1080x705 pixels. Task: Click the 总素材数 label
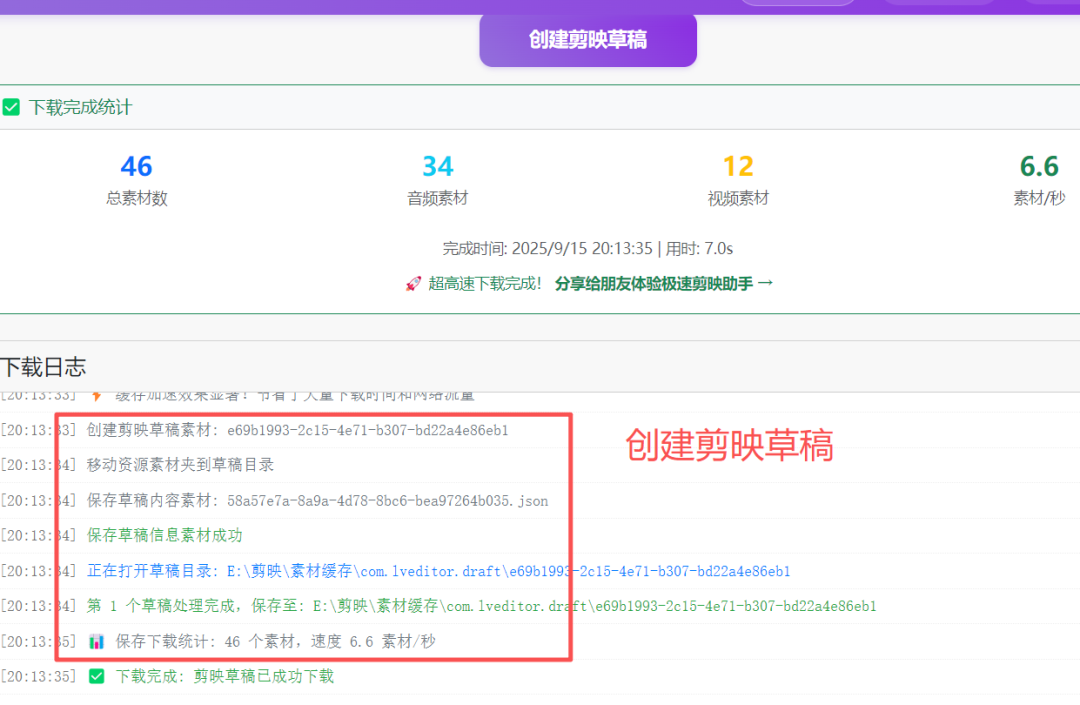pos(136,198)
